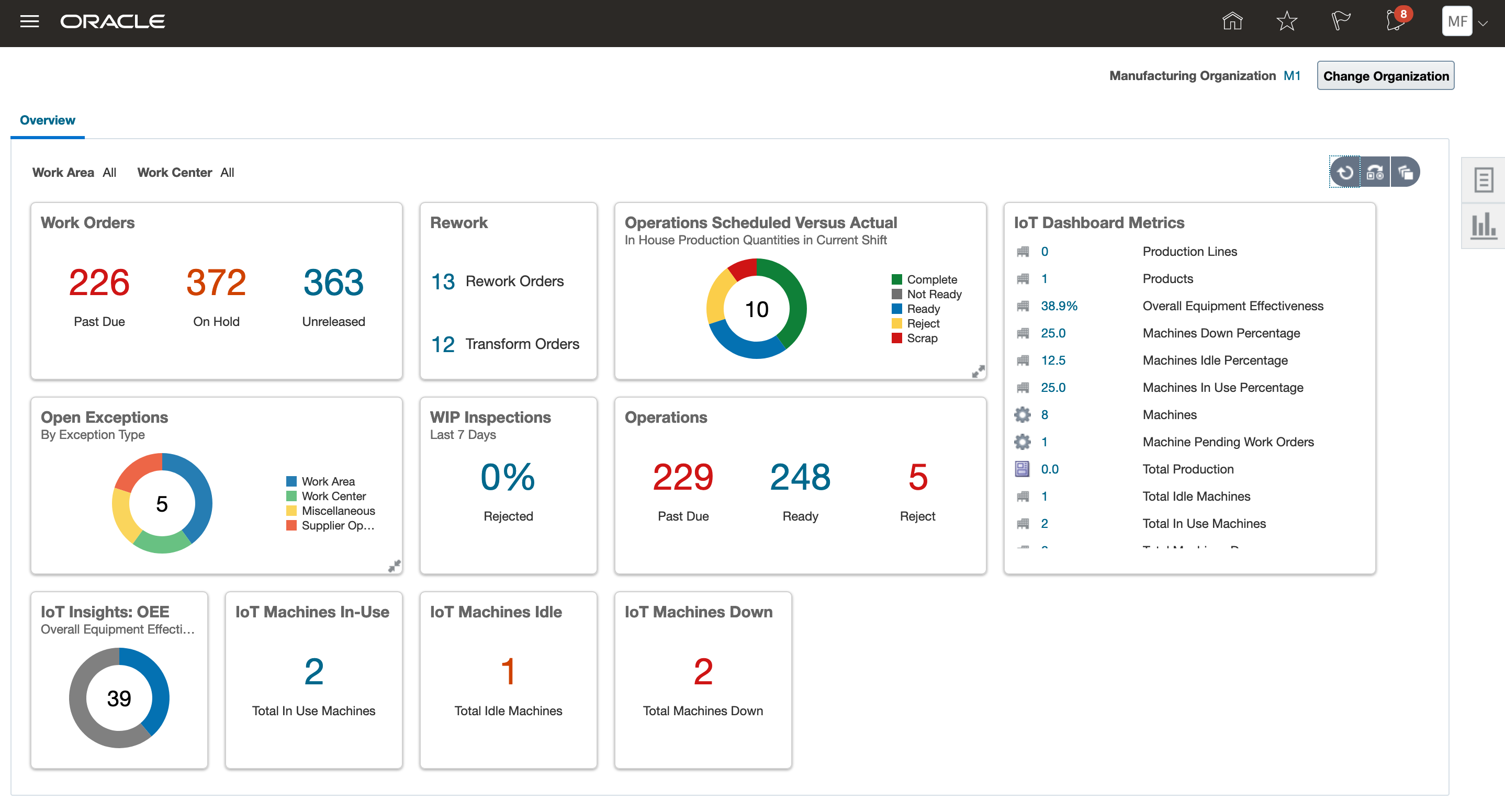1505x812 pixels.
Task: Expand the Open Exceptions infolet view
Action: click(395, 566)
